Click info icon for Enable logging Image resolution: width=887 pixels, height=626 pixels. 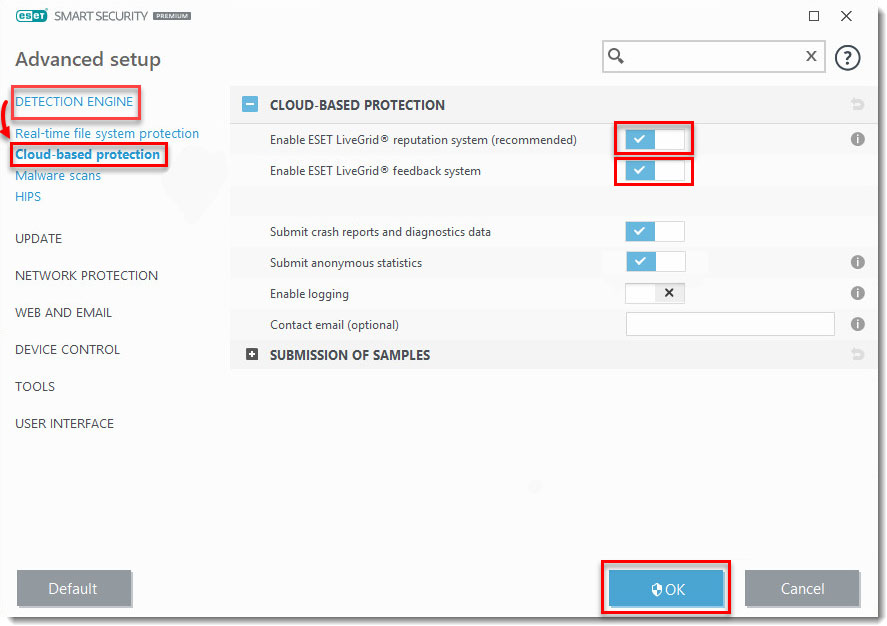coord(858,293)
